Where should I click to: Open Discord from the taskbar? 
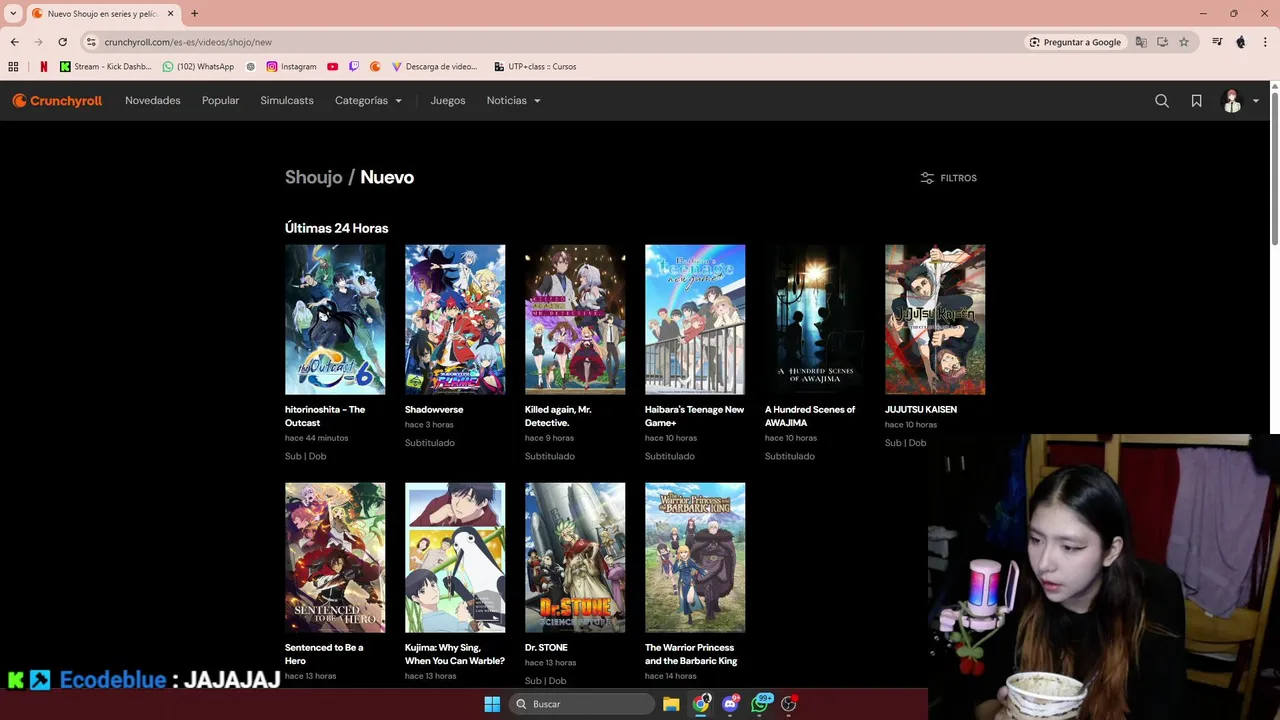[x=730, y=704]
